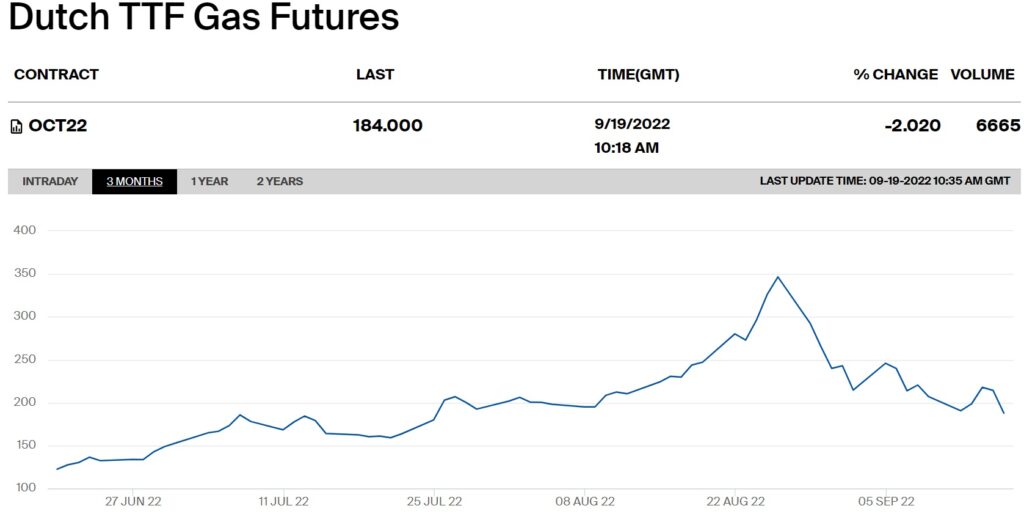Show the 1 Year chart range
The image size is (1024, 514).
[x=210, y=182]
